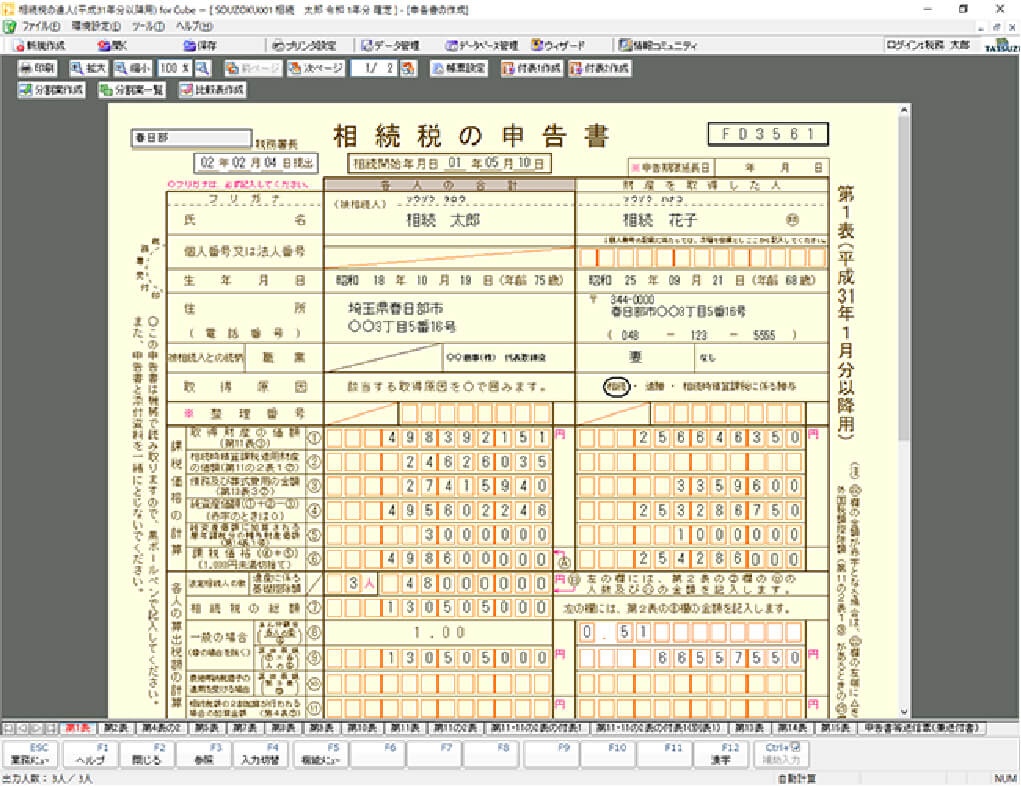Click F2 閉じる function button
Image resolution: width=1021 pixels, height=786 pixels.
click(x=146, y=754)
